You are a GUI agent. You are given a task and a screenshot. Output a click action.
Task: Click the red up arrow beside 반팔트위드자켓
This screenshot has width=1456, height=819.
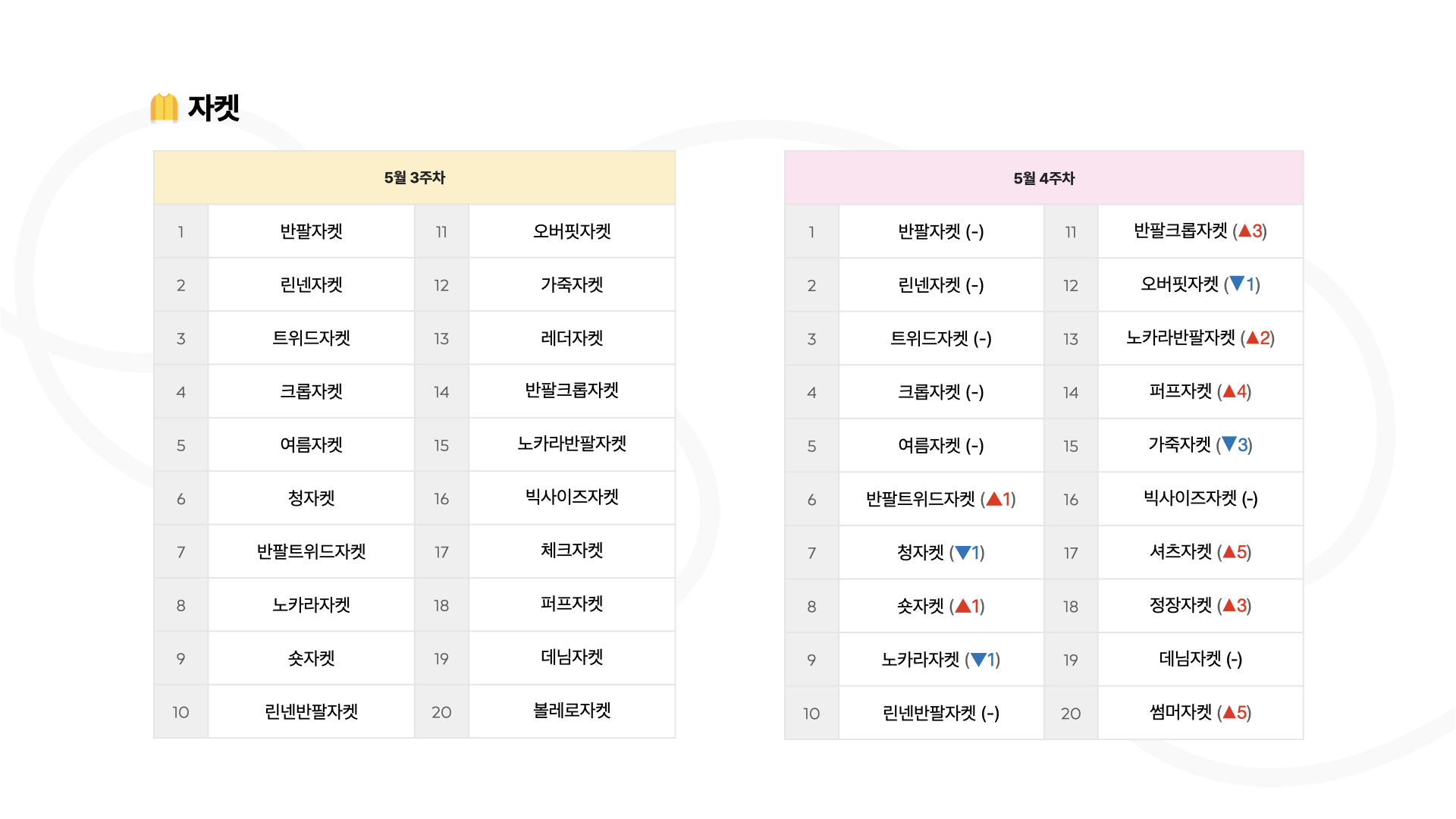(993, 498)
